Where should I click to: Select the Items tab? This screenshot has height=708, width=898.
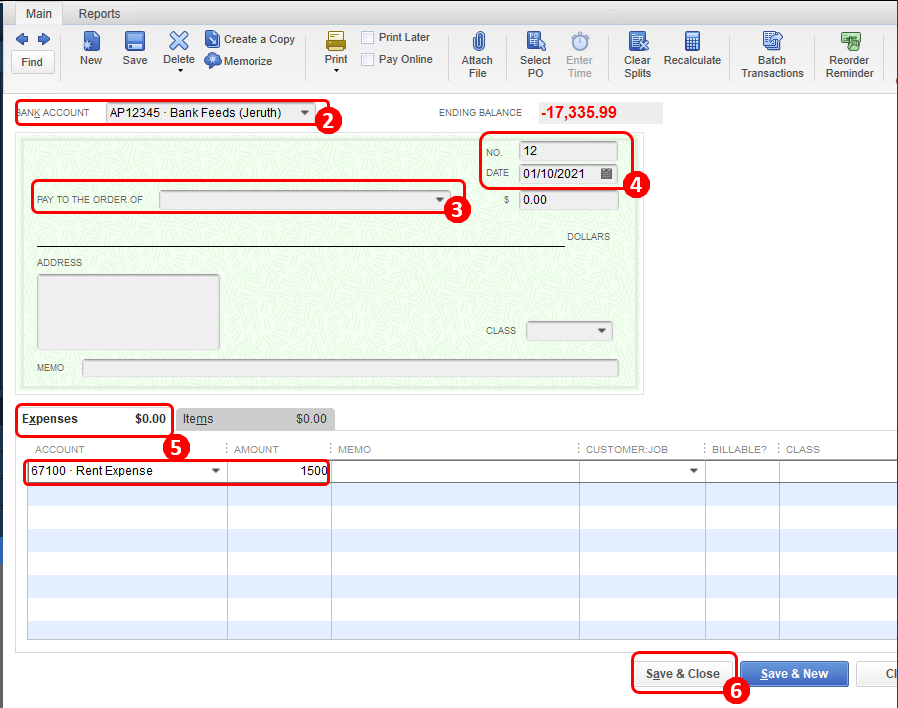255,419
